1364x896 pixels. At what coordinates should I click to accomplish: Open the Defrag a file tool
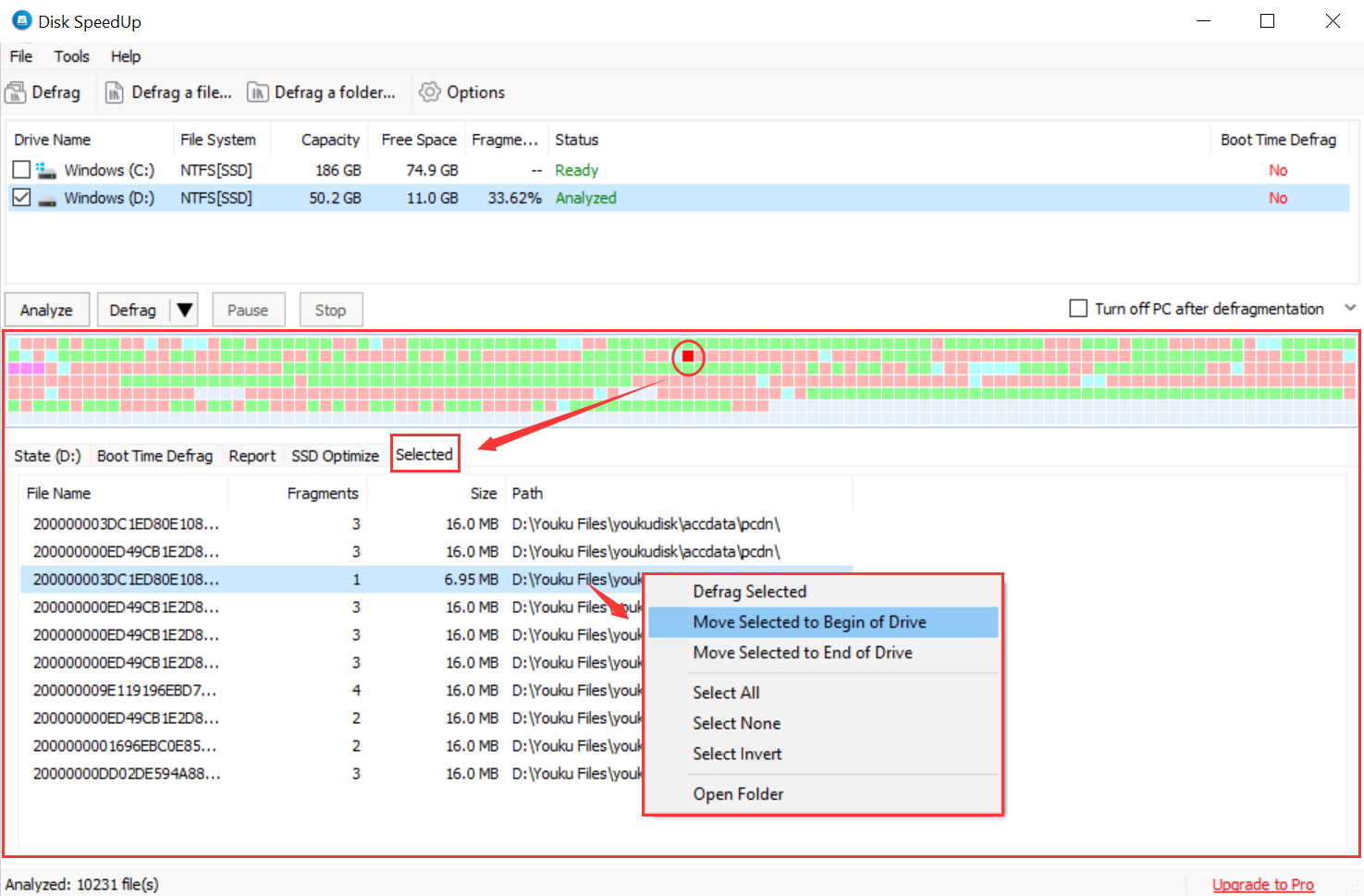[168, 92]
